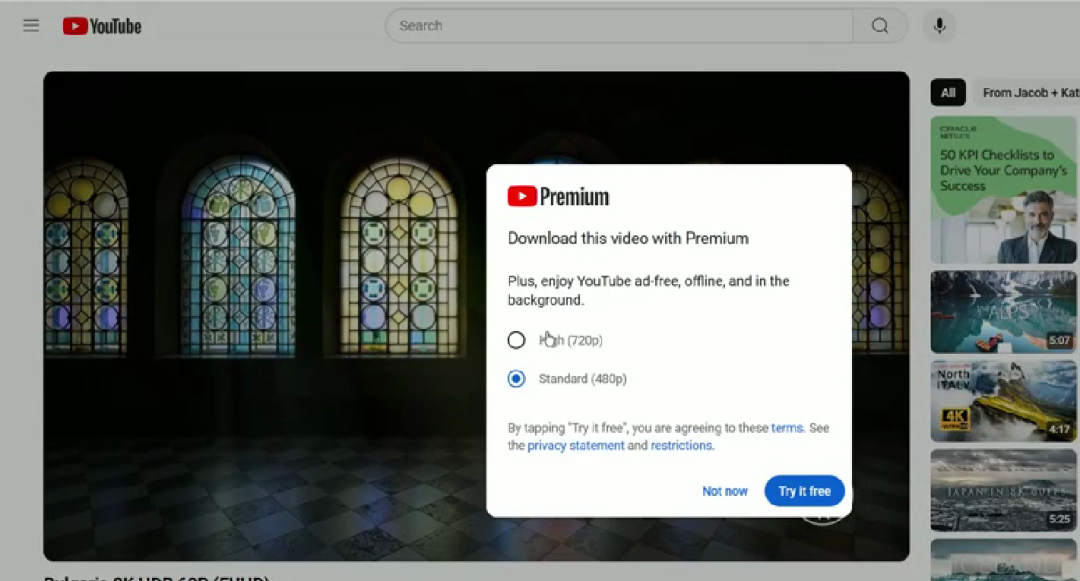This screenshot has width=1080, height=581.
Task: Select High (720p) quality option
Action: click(x=516, y=340)
